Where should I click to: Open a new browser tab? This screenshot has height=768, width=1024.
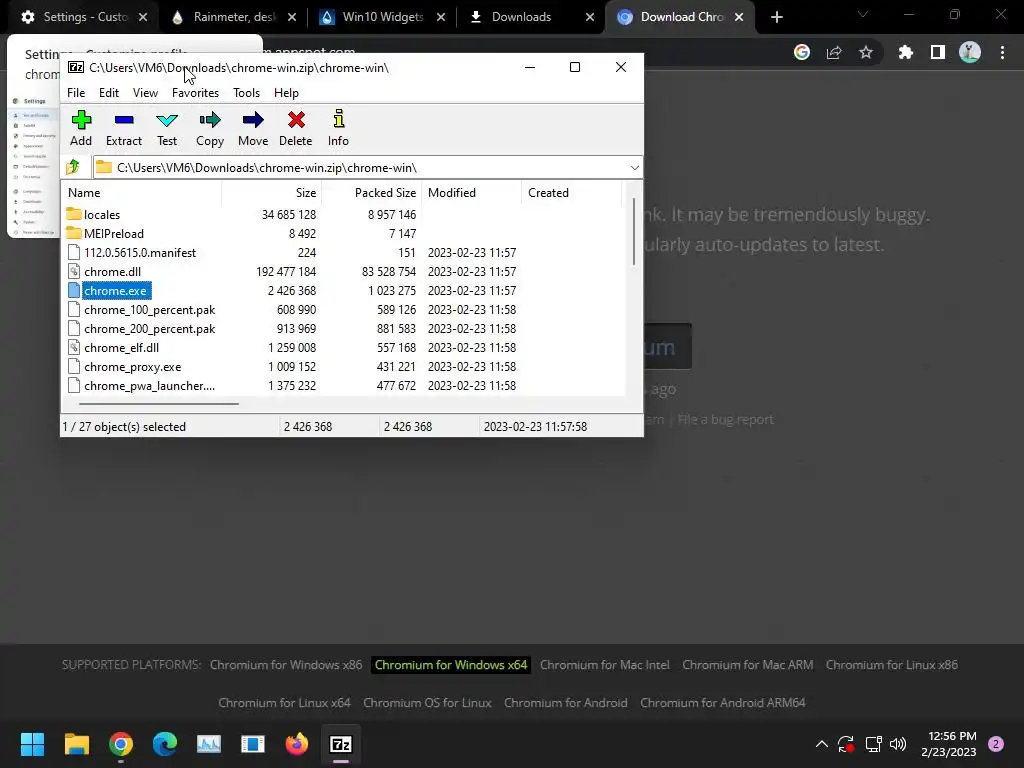[x=776, y=17]
